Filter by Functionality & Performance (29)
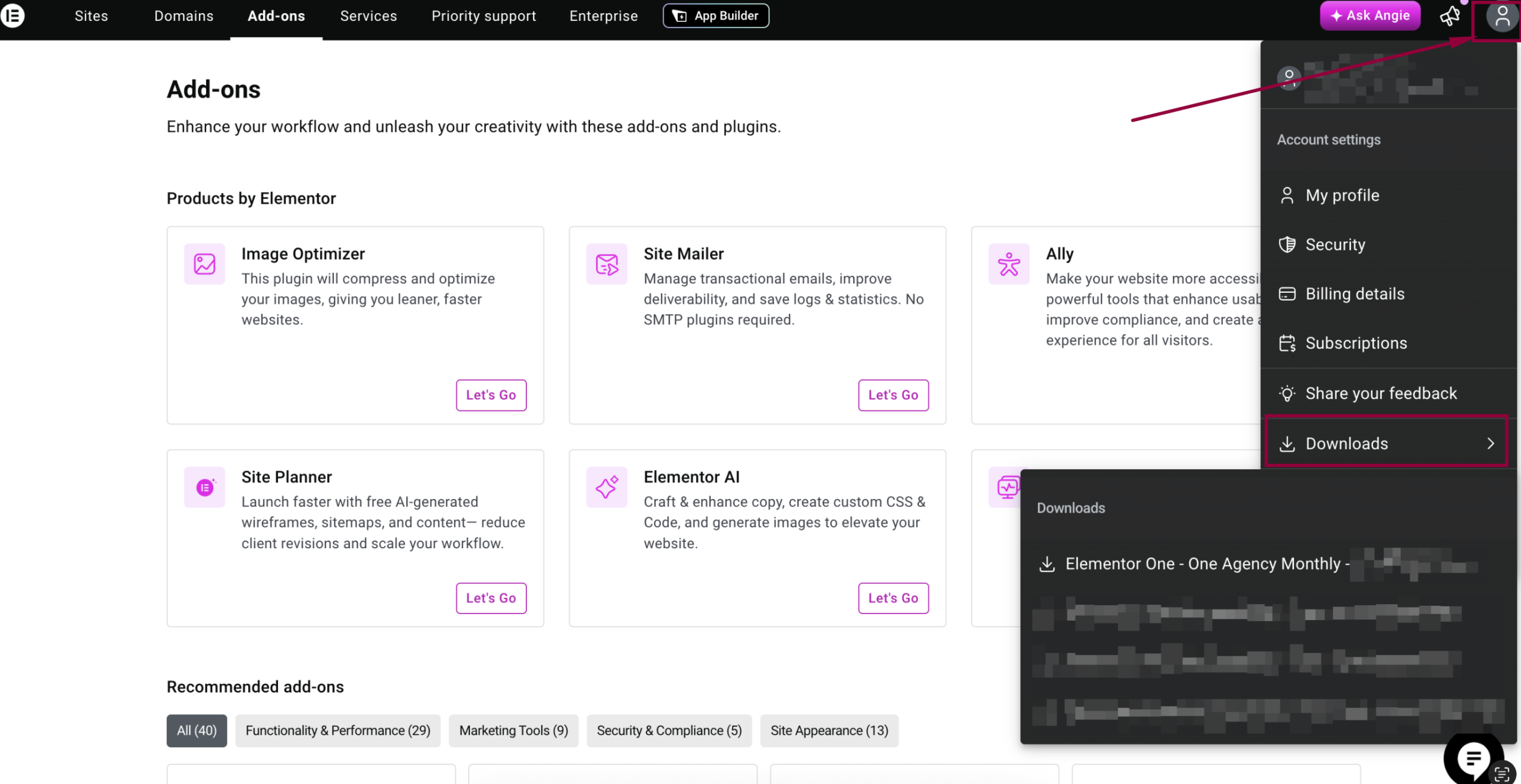Screen dimensions: 1521x784 click(338, 731)
